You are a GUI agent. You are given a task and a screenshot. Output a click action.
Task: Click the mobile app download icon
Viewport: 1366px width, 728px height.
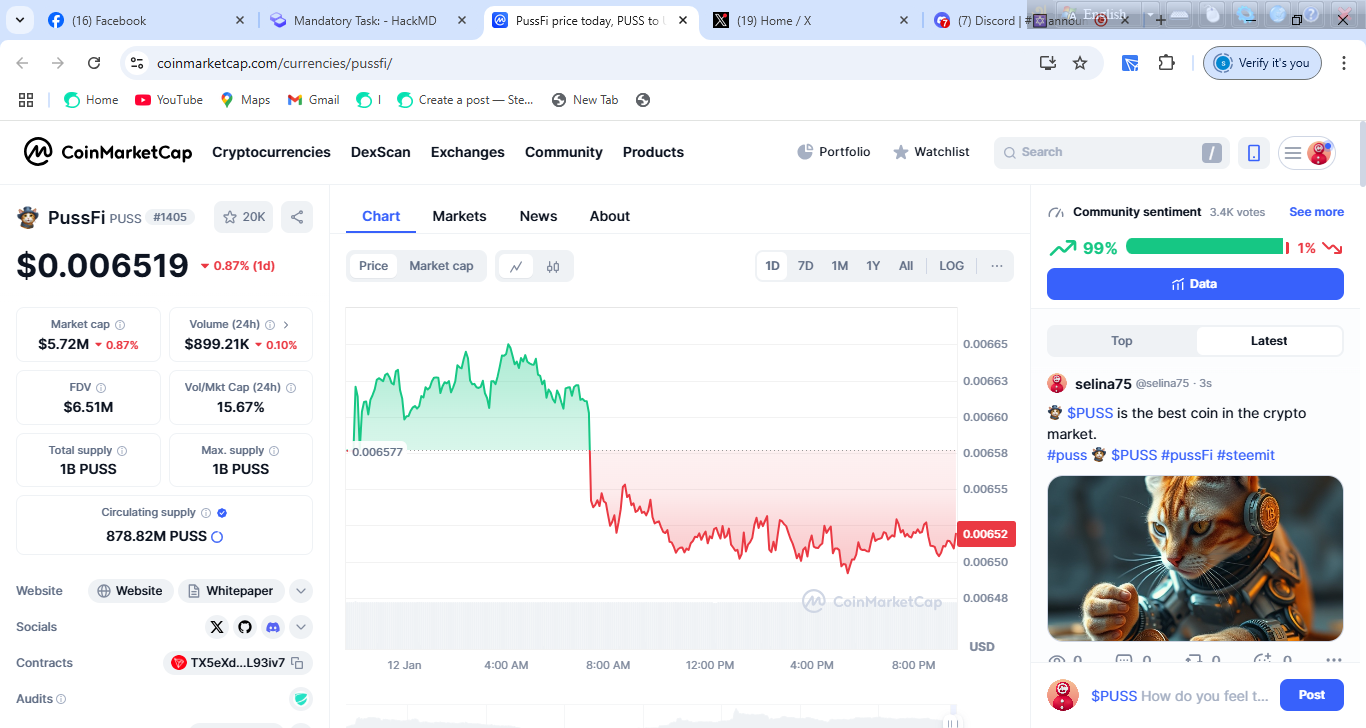(x=1253, y=152)
